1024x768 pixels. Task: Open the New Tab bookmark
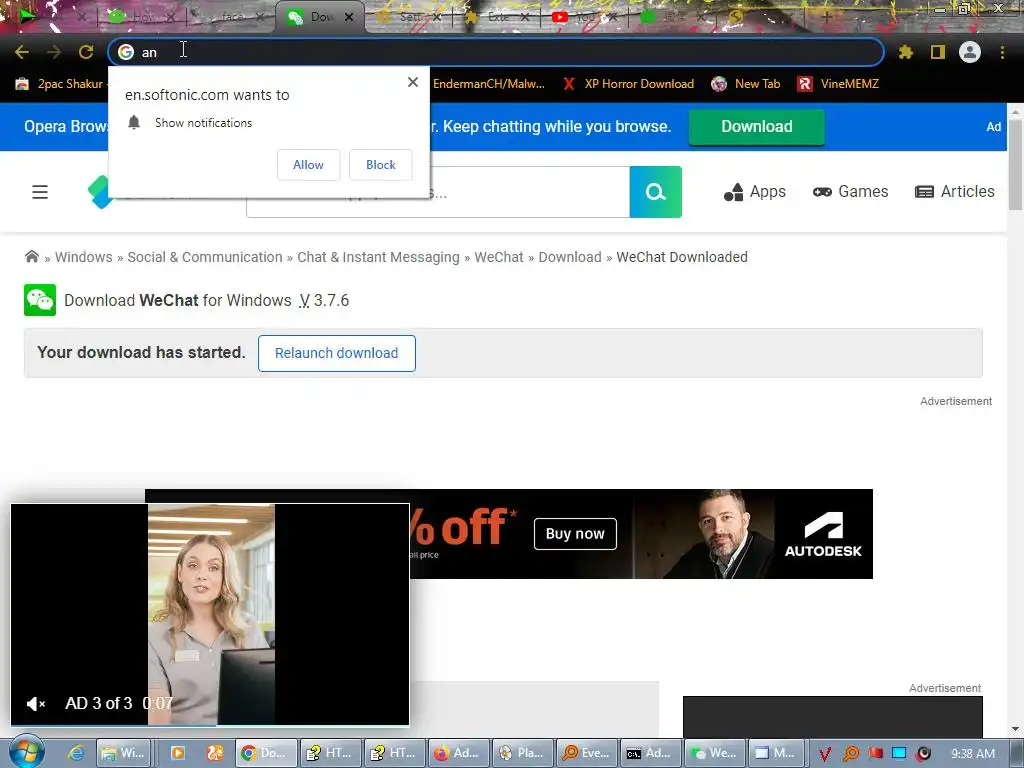(746, 84)
